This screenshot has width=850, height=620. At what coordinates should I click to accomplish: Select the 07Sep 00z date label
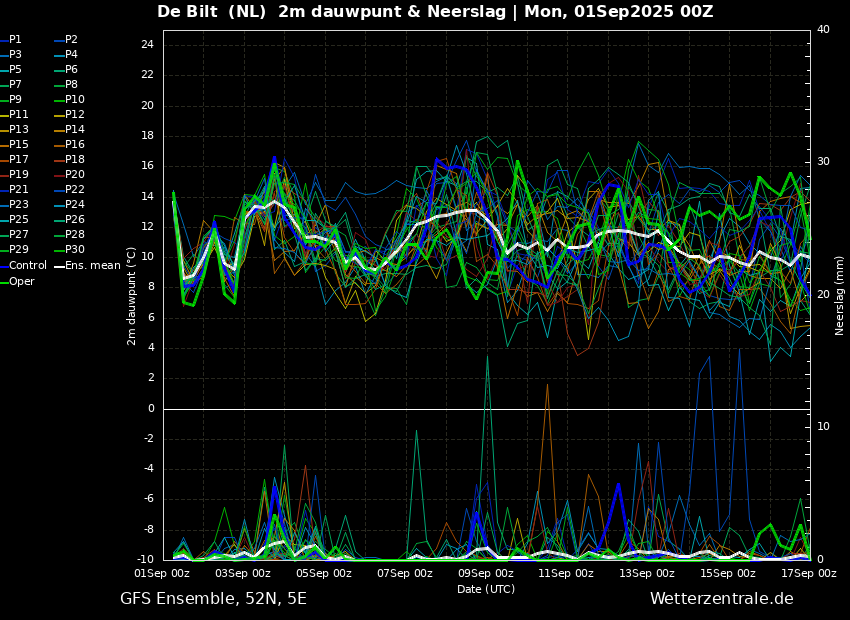click(405, 573)
